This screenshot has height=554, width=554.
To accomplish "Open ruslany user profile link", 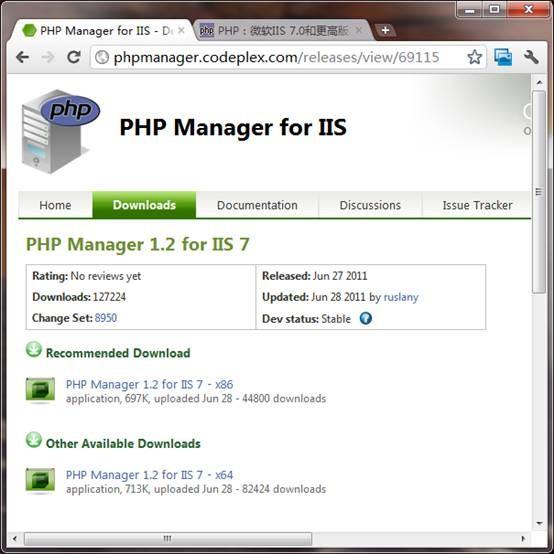I will [x=401, y=297].
